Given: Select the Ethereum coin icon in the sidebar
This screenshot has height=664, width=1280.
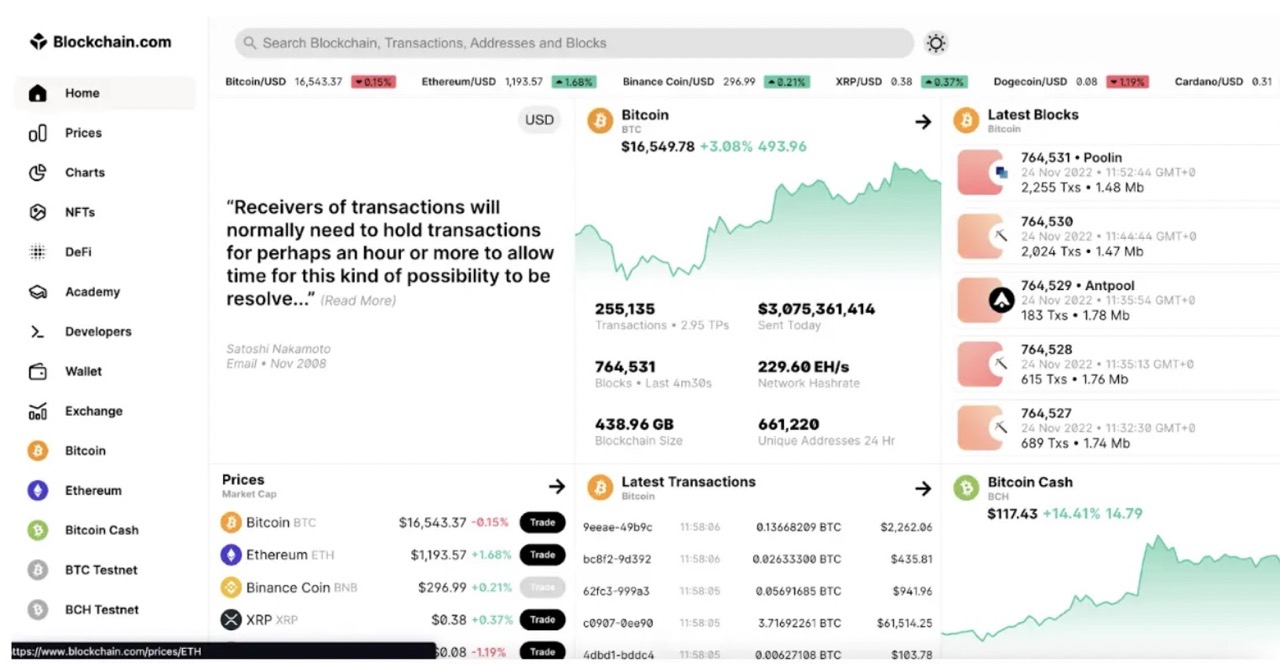Looking at the screenshot, I should point(36,490).
